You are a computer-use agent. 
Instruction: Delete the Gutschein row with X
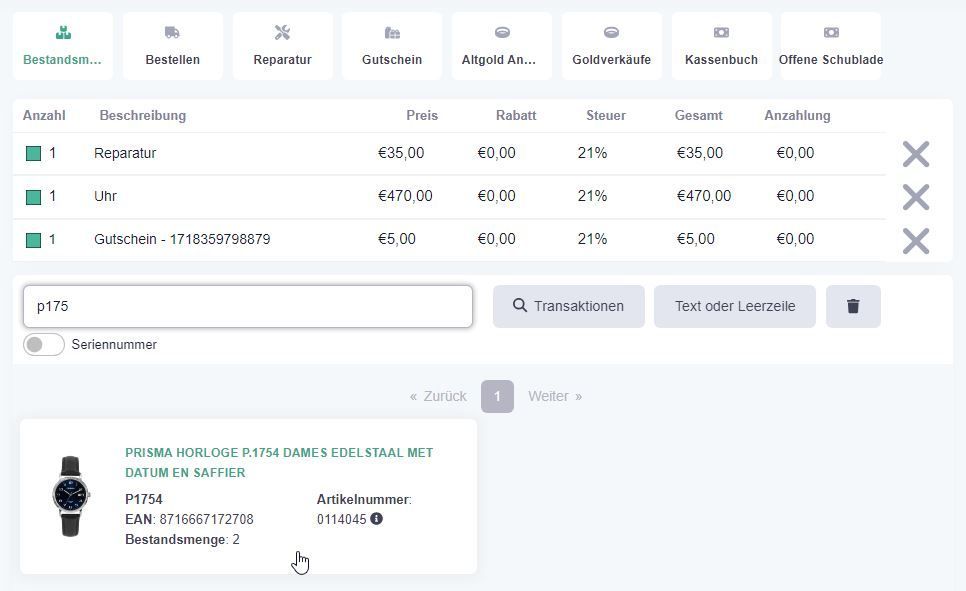[916, 240]
